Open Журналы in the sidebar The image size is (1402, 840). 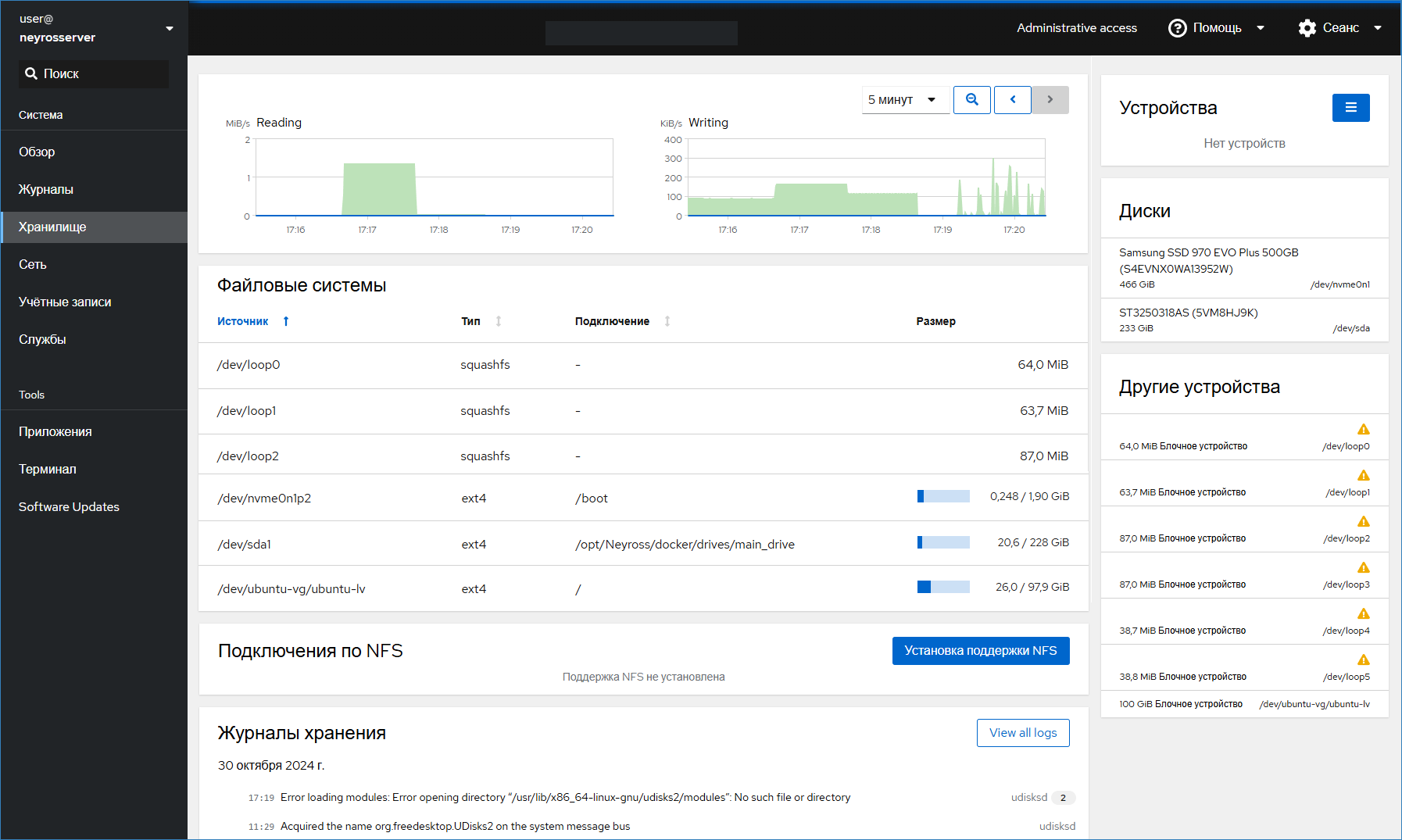tap(46, 189)
